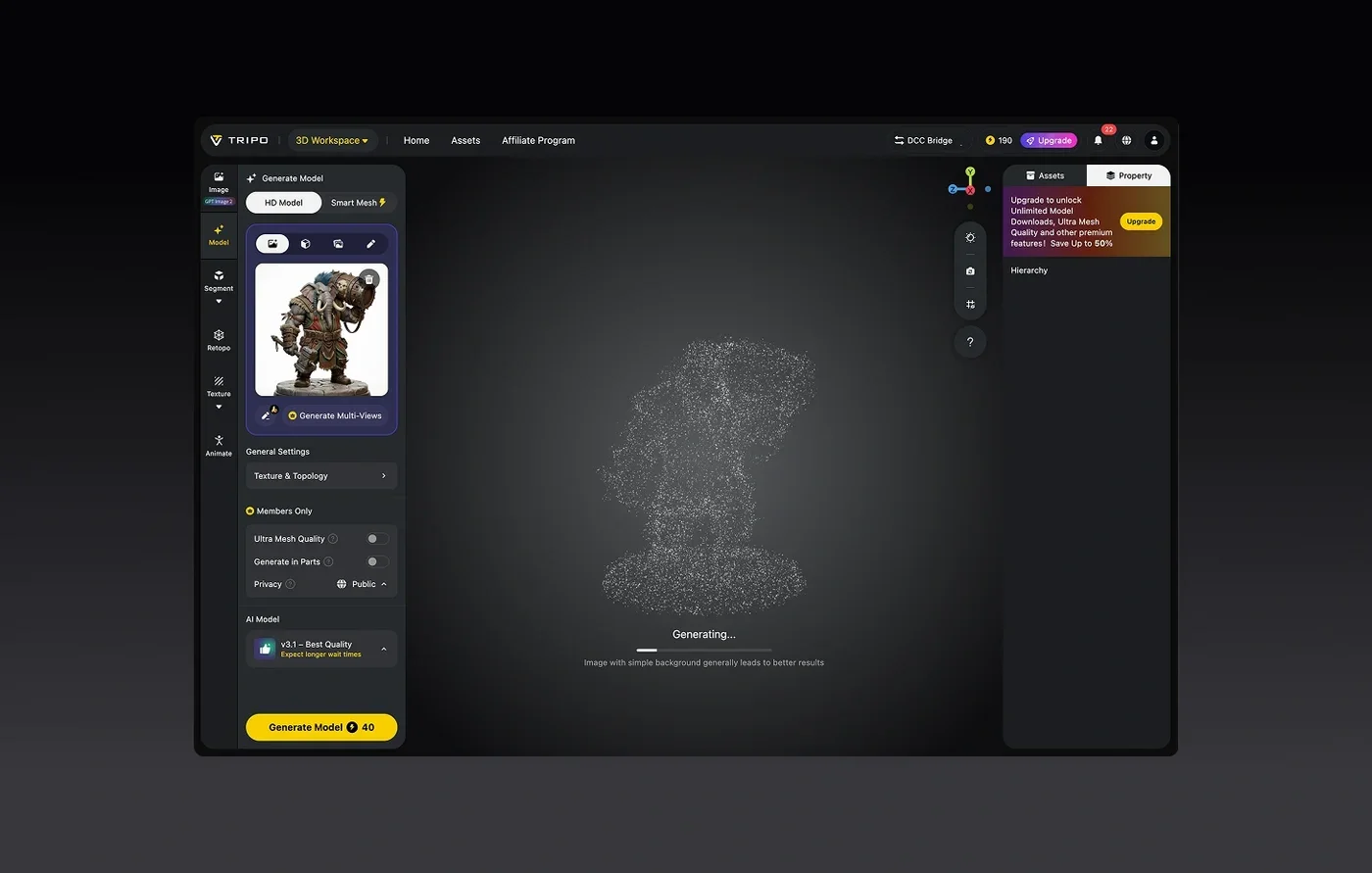Click the image edit brush icon
The height and width of the screenshot is (873, 1372).
pyautogui.click(x=268, y=415)
